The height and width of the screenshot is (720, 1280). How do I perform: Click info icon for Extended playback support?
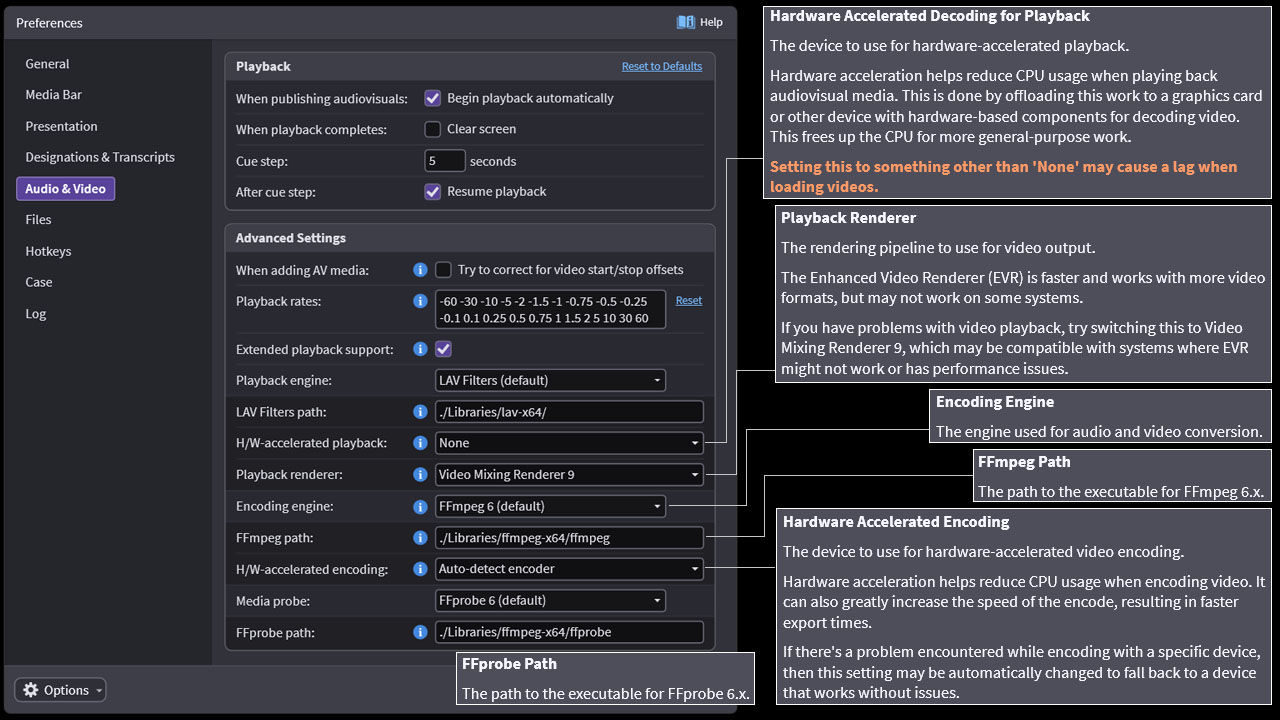click(x=420, y=349)
